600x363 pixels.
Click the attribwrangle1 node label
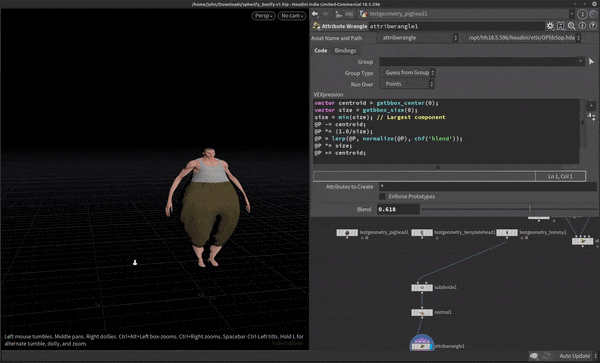(450, 346)
